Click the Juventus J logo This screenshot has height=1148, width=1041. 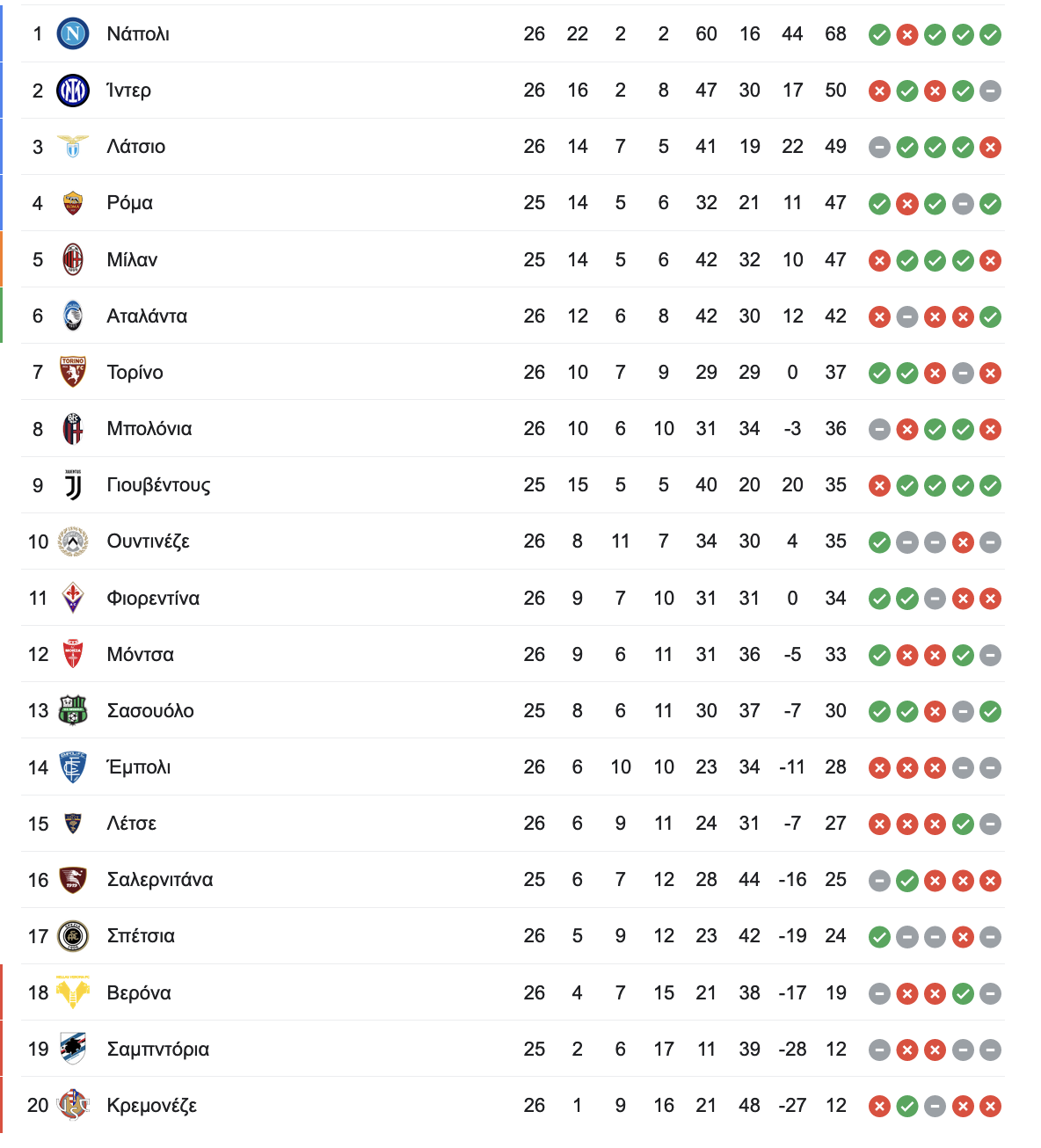[x=73, y=484]
